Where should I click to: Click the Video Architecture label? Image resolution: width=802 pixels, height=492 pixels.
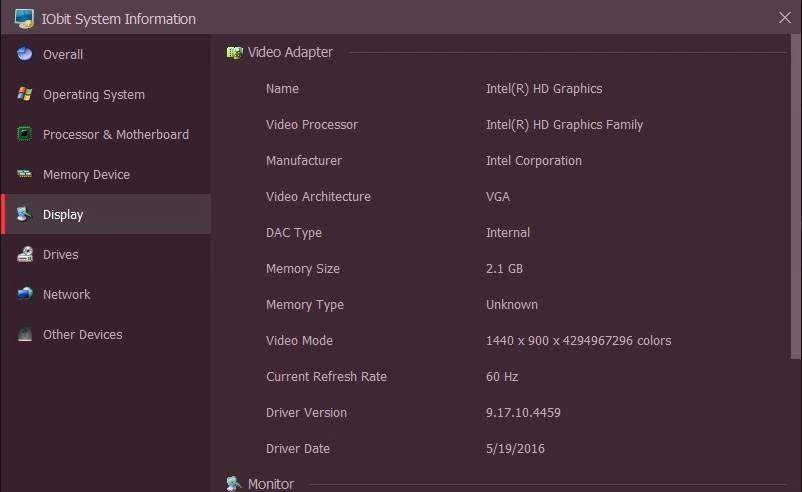(318, 196)
